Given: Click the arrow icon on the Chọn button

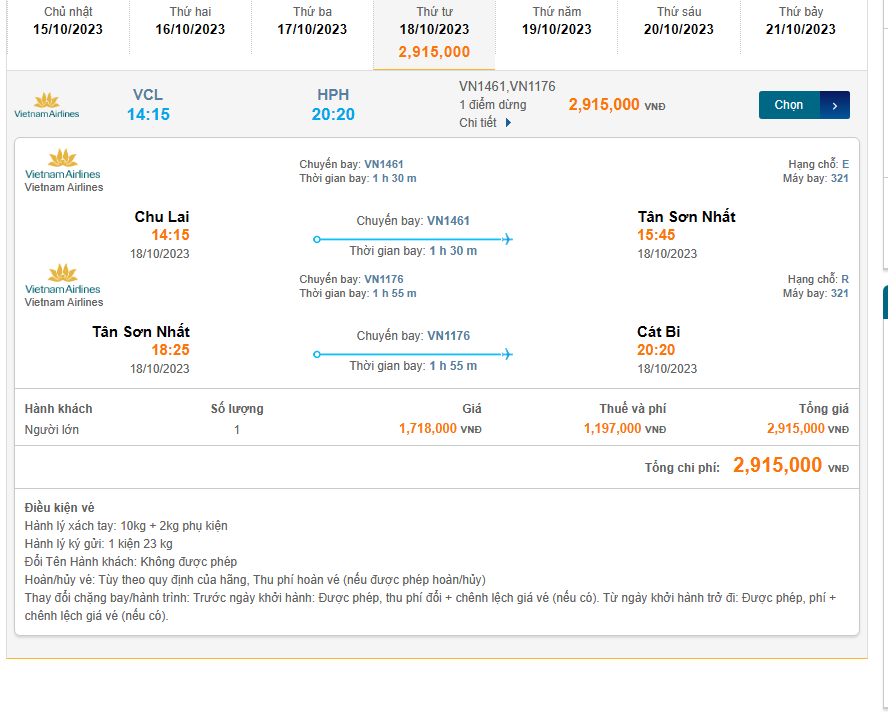Looking at the screenshot, I should click(x=835, y=105).
